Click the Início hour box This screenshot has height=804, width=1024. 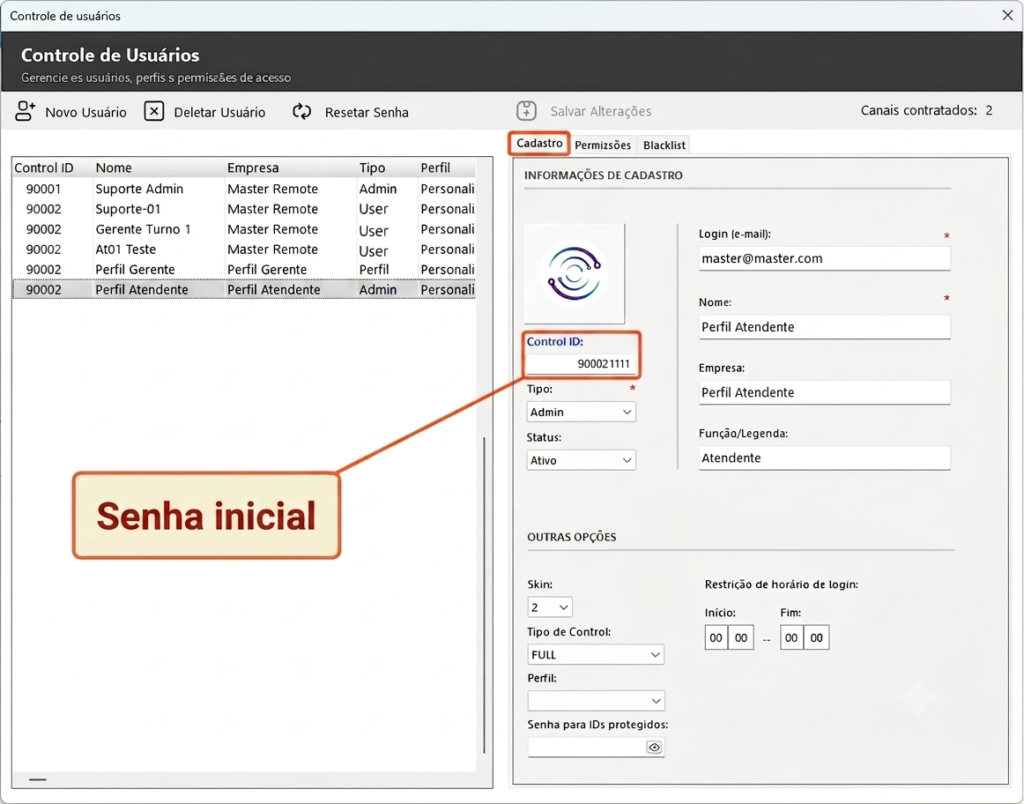coord(716,637)
